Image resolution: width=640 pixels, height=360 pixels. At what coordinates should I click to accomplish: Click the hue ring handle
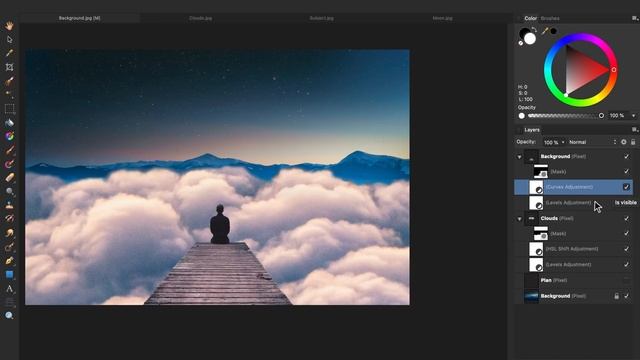613,70
